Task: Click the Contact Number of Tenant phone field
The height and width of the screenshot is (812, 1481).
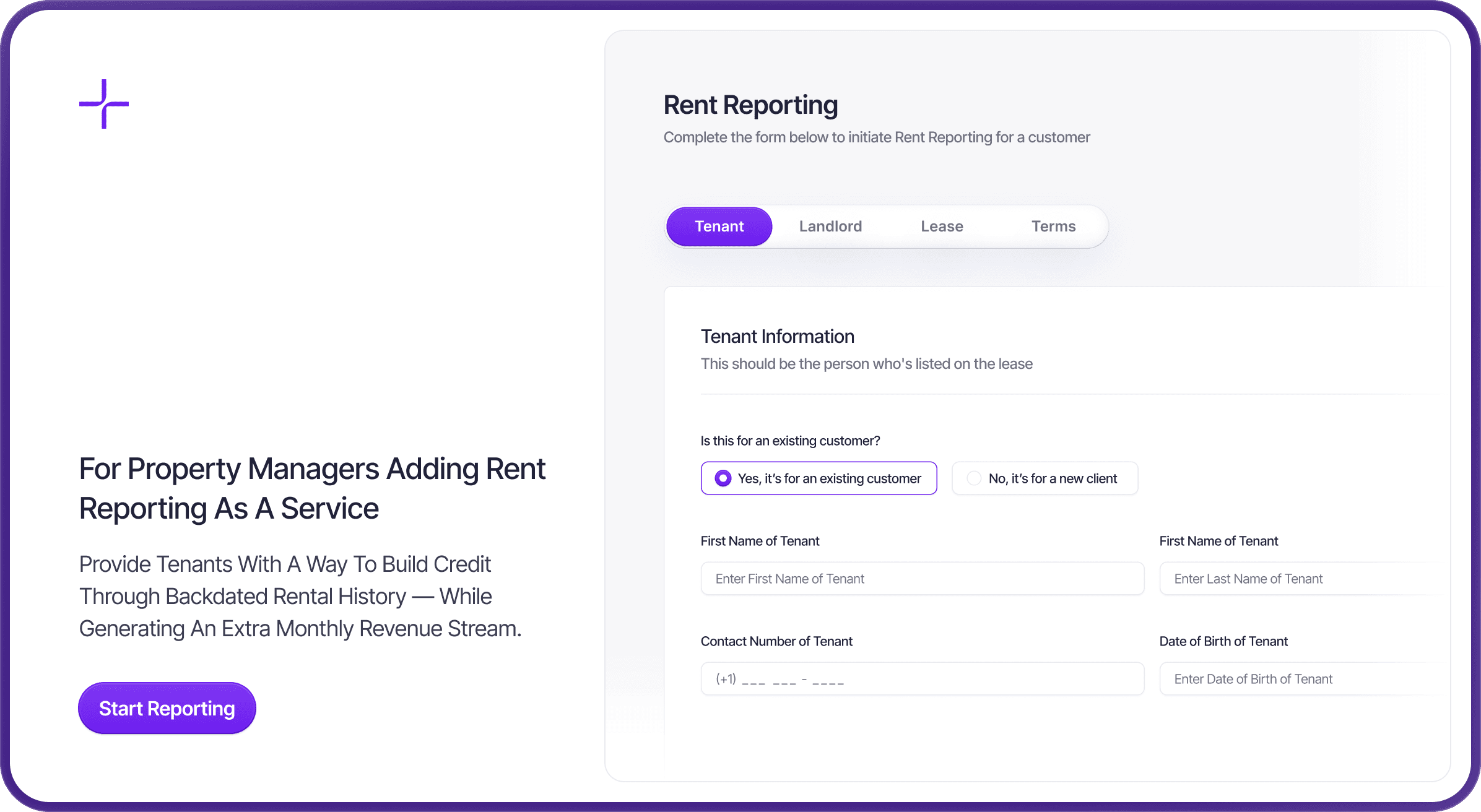Action: (x=923, y=679)
